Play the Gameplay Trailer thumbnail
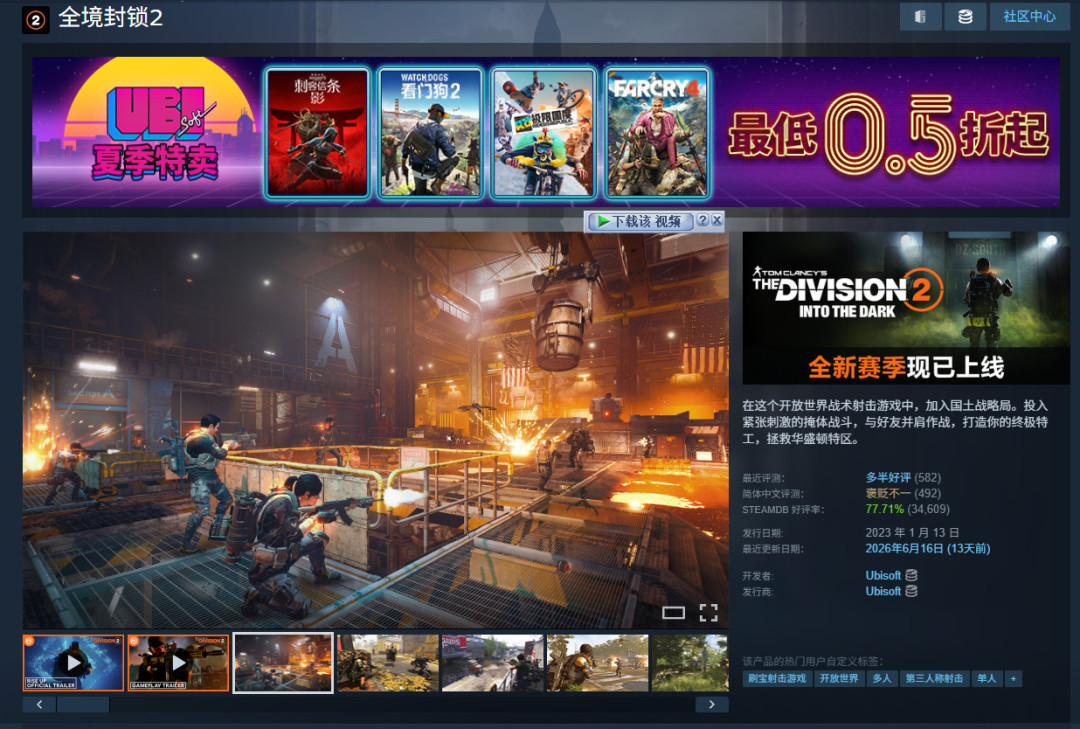This screenshot has height=729, width=1080. [178, 663]
